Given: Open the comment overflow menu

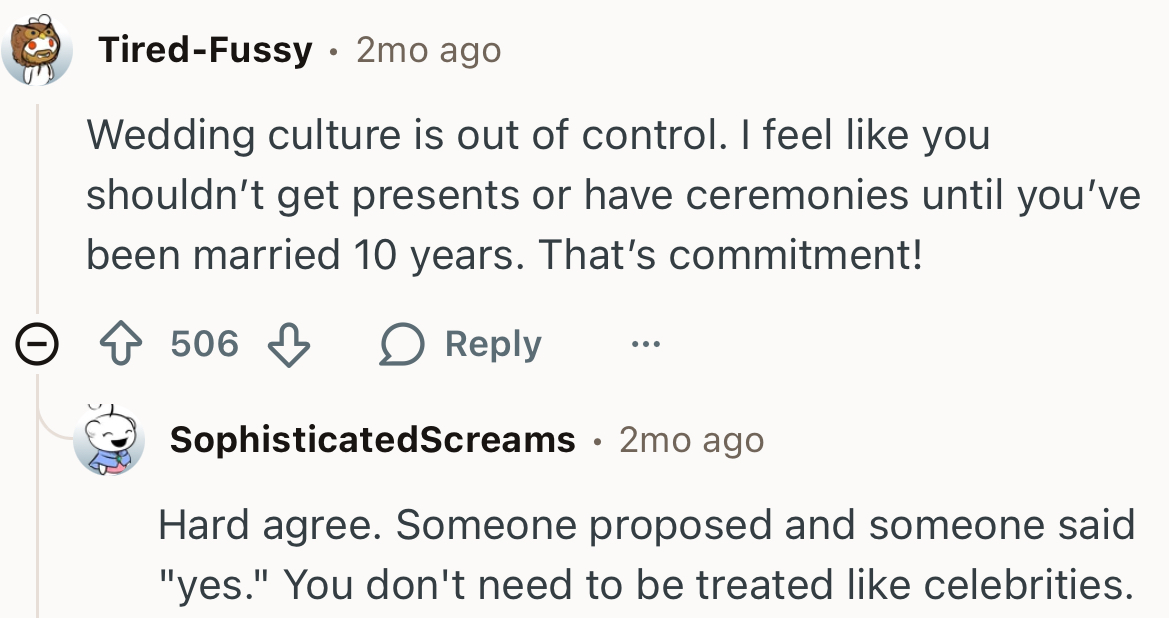Looking at the screenshot, I should pos(646,344).
